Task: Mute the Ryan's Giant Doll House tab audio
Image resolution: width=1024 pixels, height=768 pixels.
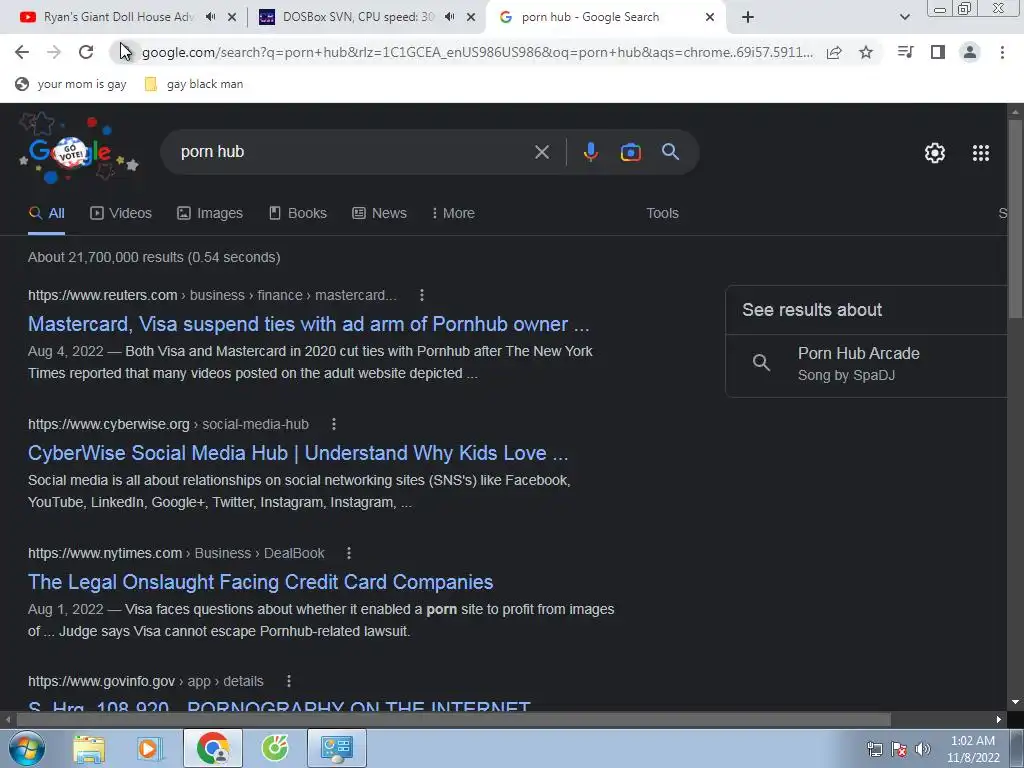Action: pyautogui.click(x=210, y=17)
